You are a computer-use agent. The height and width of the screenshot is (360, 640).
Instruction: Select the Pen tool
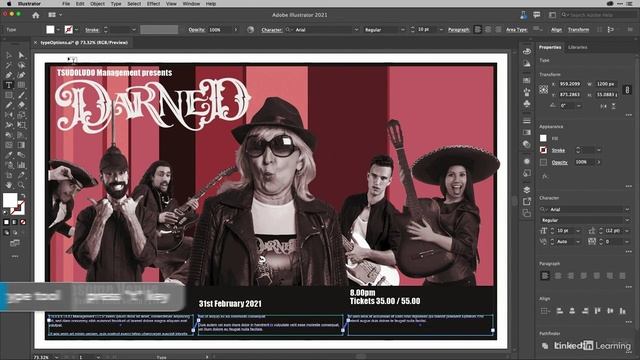(x=9, y=75)
